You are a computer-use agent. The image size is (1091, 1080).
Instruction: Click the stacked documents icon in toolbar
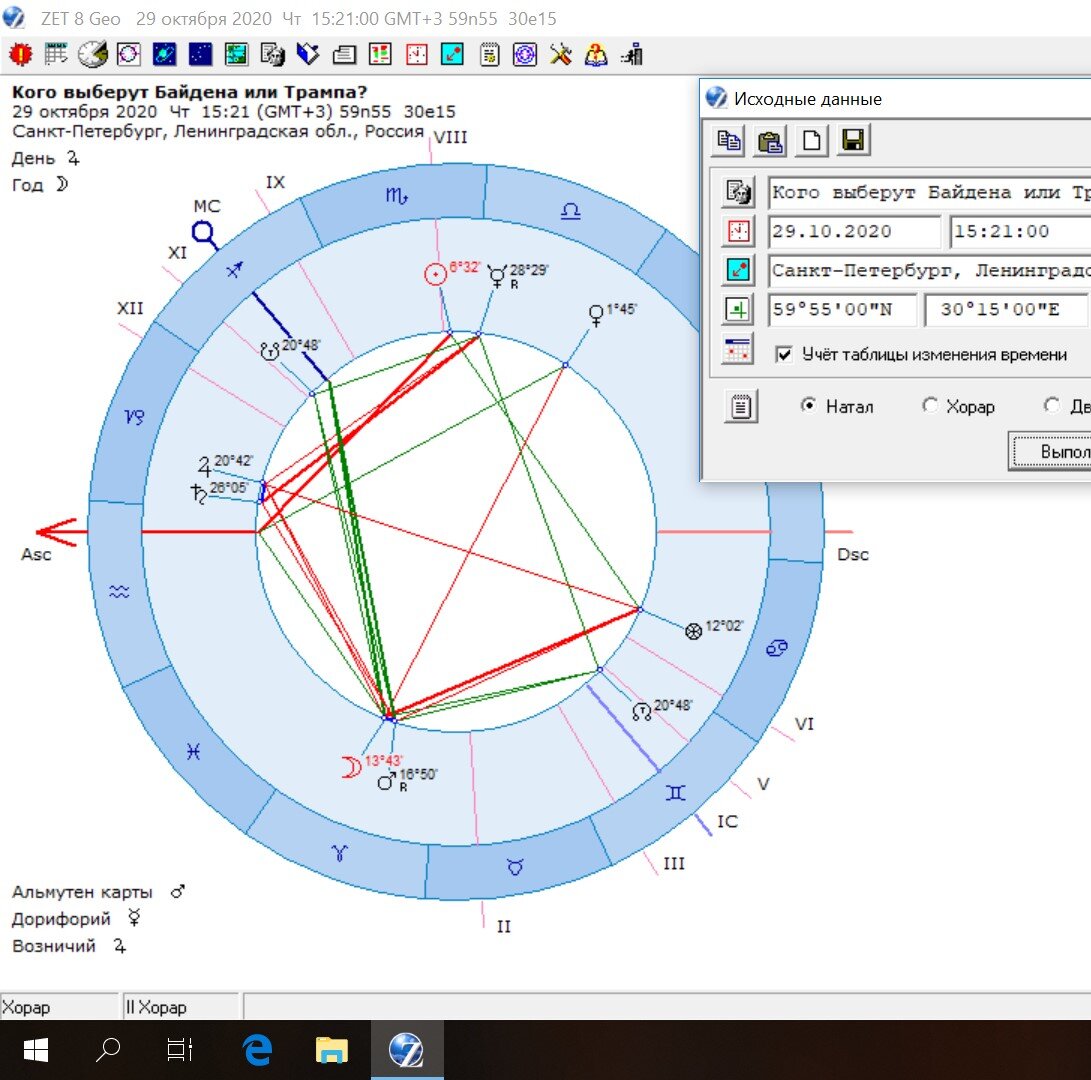coord(344,54)
